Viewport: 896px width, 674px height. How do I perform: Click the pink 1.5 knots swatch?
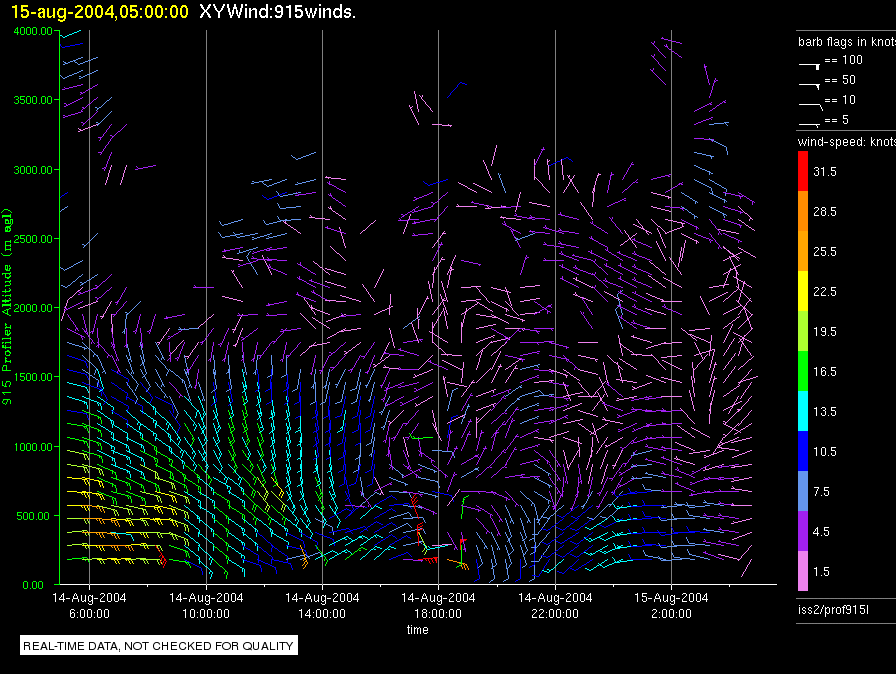pyautogui.click(x=803, y=571)
